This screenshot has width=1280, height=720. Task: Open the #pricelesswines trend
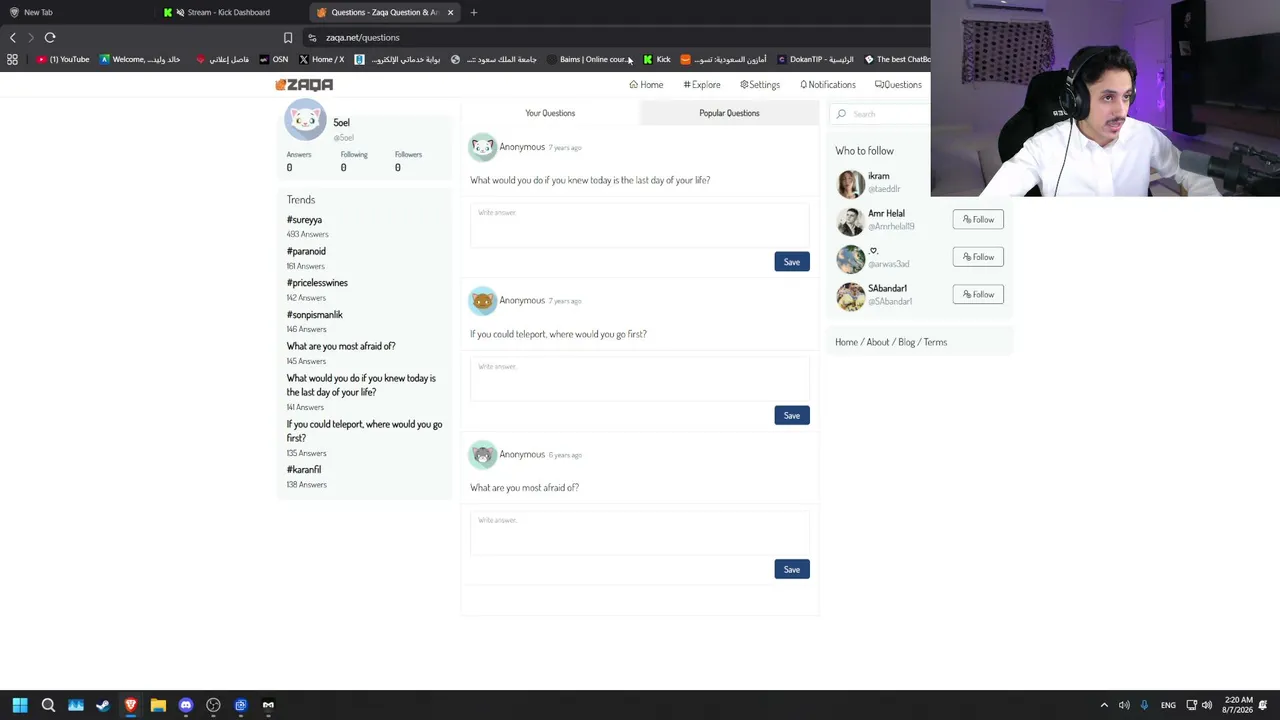[317, 283]
